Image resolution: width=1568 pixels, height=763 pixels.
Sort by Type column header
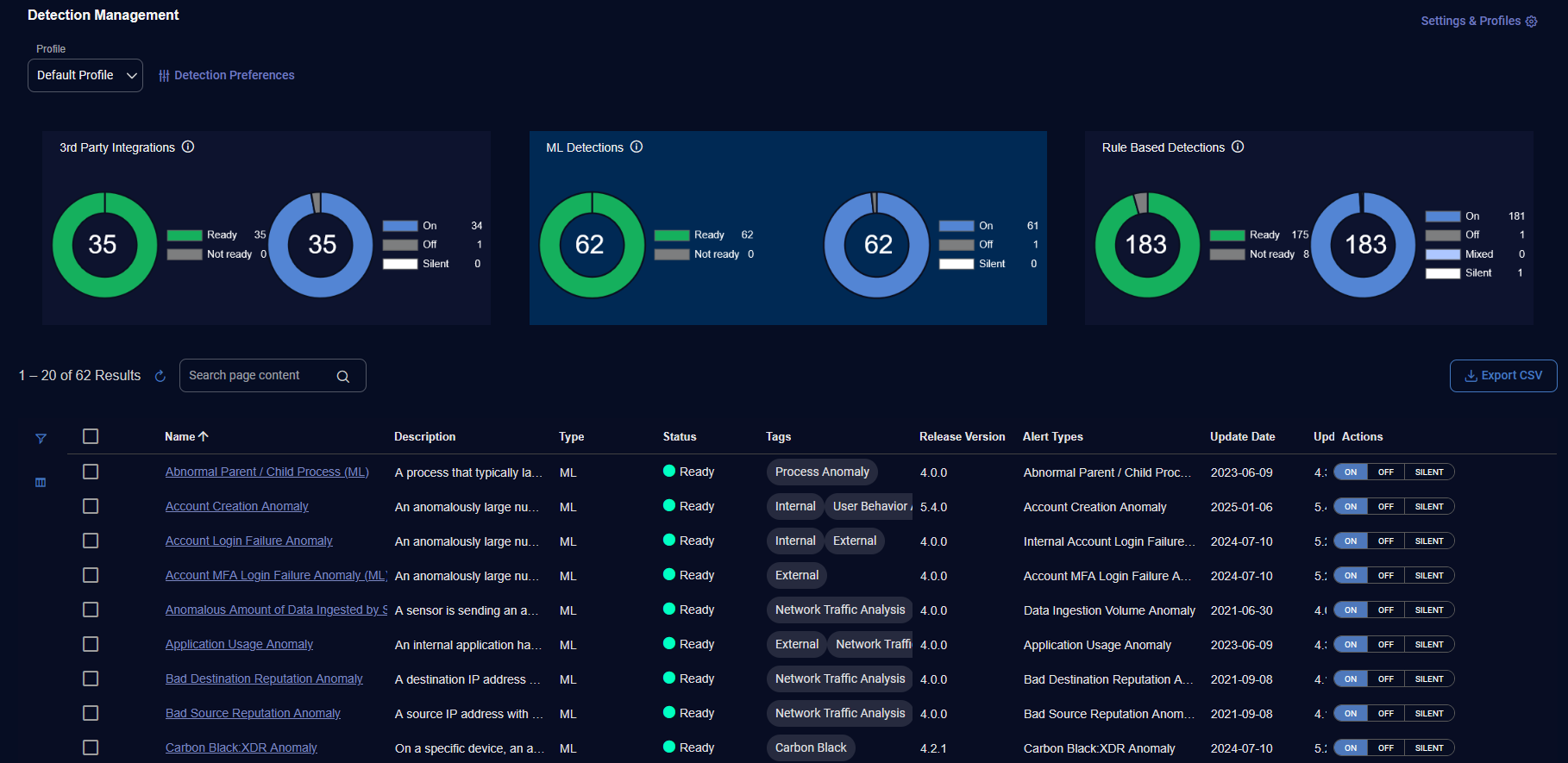tap(571, 436)
